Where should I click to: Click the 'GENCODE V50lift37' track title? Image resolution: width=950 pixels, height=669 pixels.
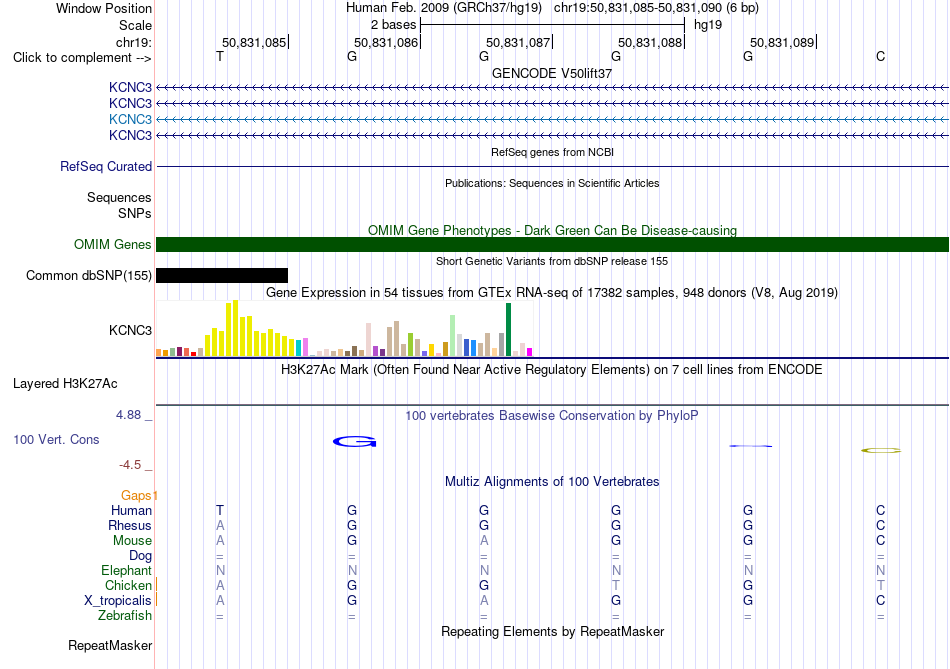pyautogui.click(x=552, y=73)
